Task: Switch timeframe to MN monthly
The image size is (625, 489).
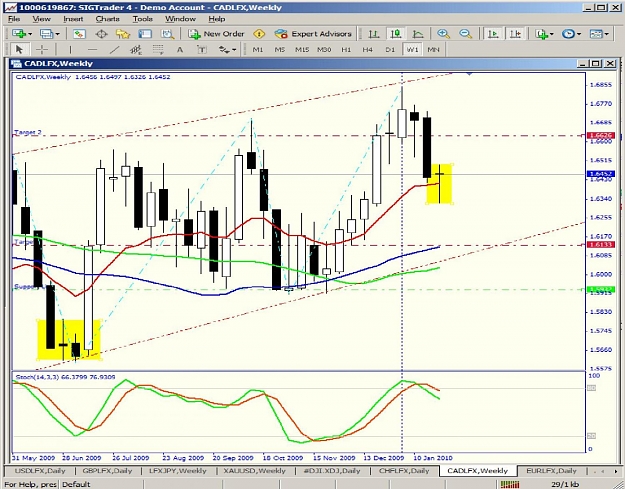Action: (433, 49)
